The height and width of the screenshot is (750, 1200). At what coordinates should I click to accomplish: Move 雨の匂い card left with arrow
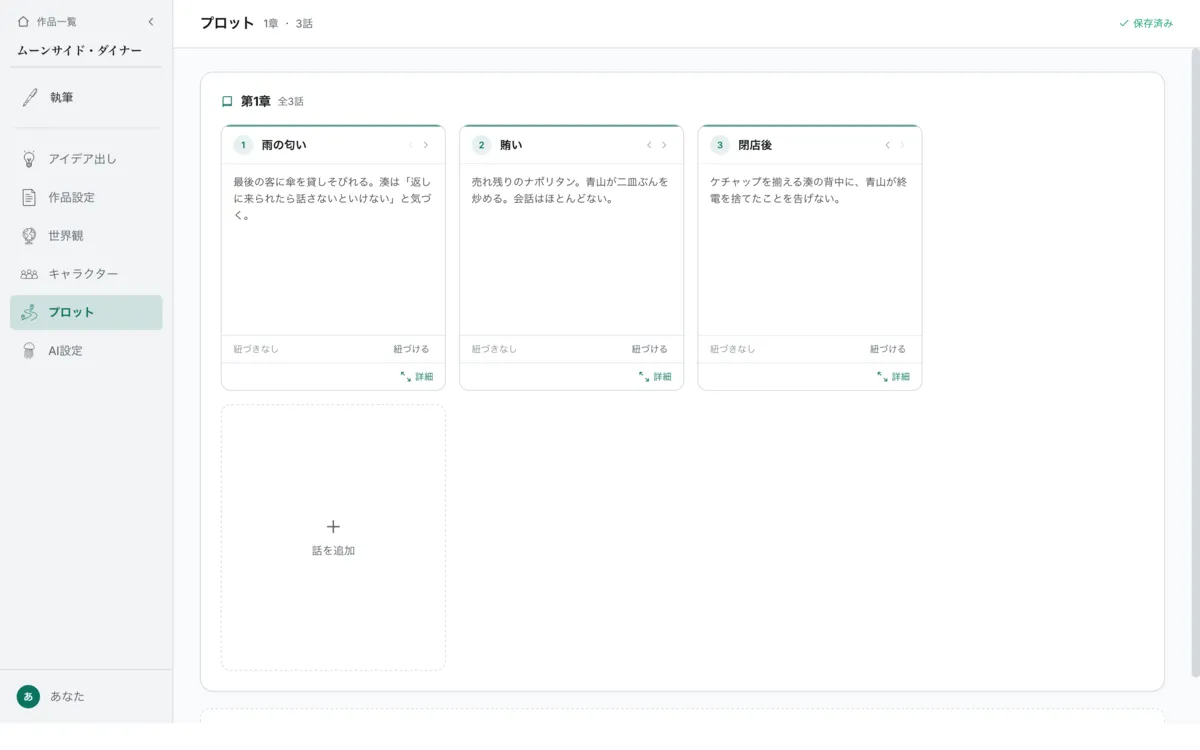point(410,145)
